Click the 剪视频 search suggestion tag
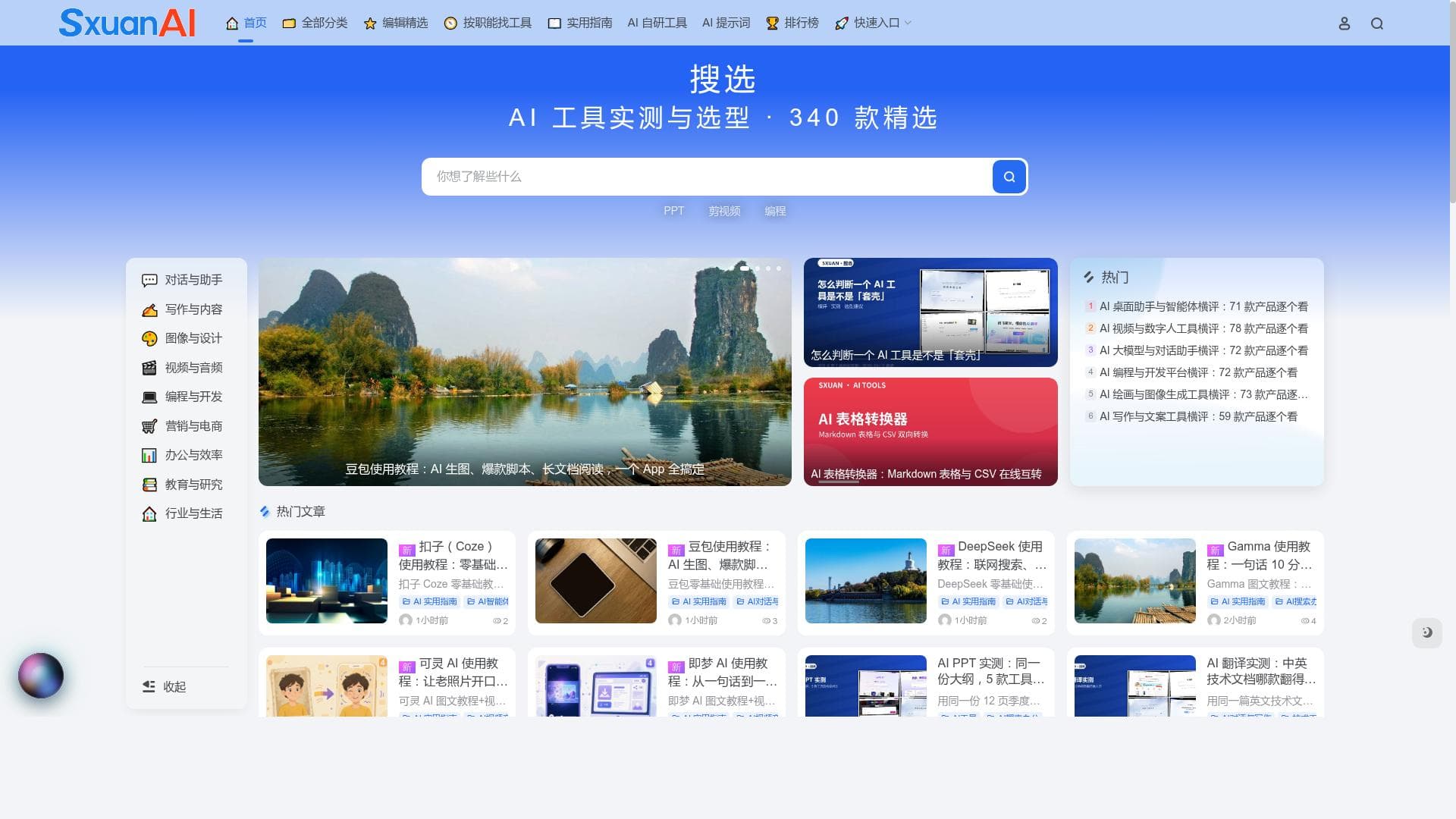 tap(724, 211)
